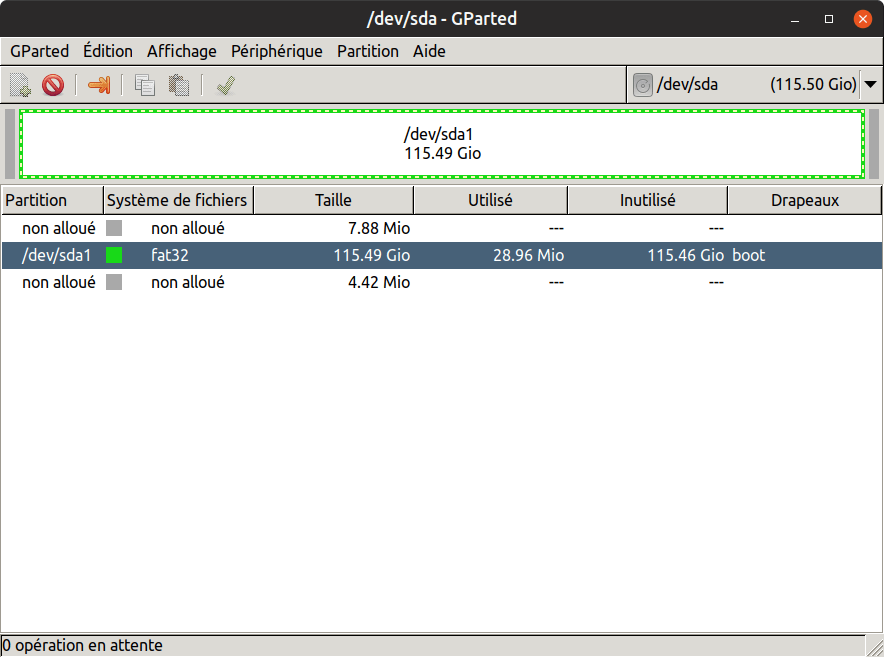The width and height of the screenshot is (884, 657).
Task: Click the New partition toolbar icon
Action: [20, 85]
